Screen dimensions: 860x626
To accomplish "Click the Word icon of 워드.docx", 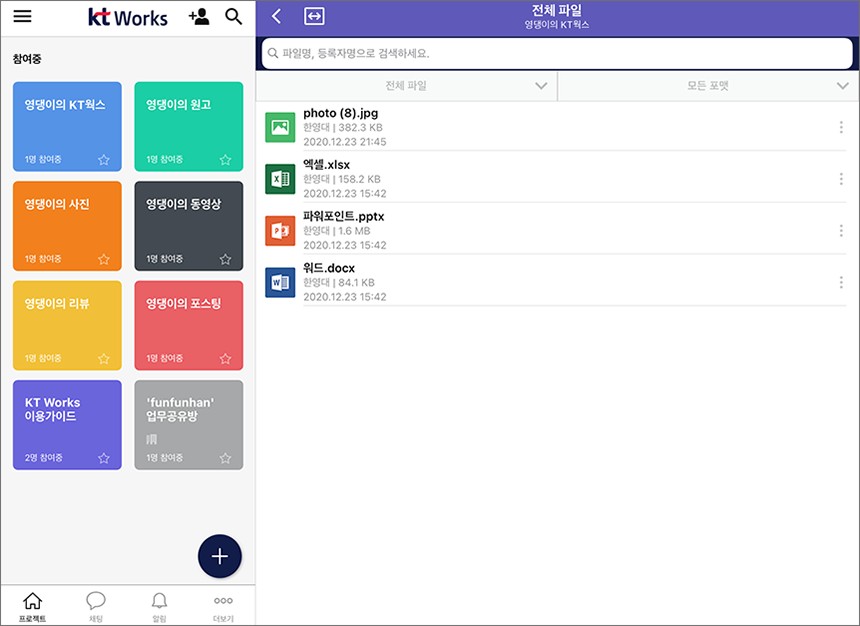I will pos(280,283).
